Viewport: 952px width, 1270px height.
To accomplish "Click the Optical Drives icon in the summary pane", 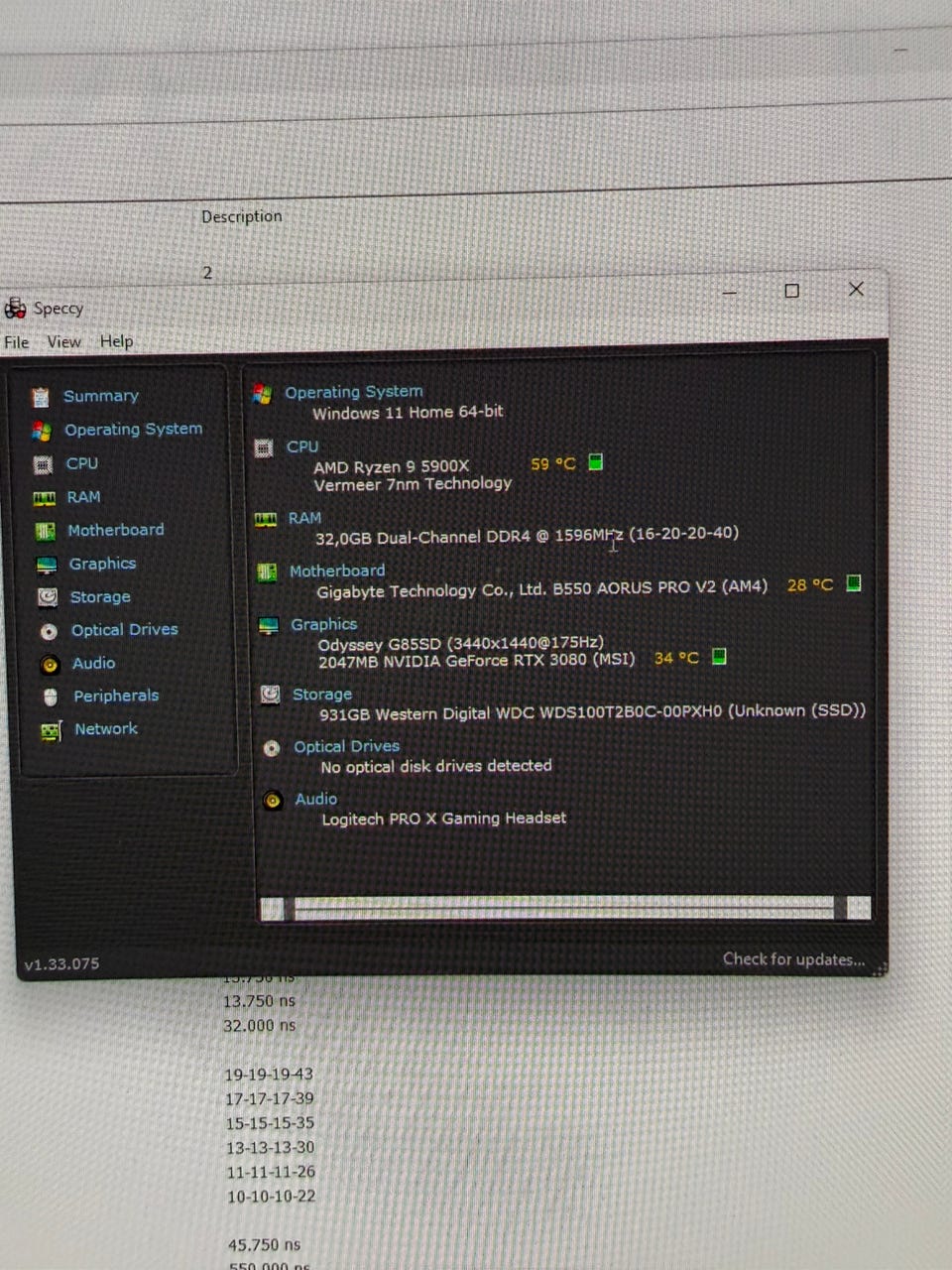I will 272,748.
